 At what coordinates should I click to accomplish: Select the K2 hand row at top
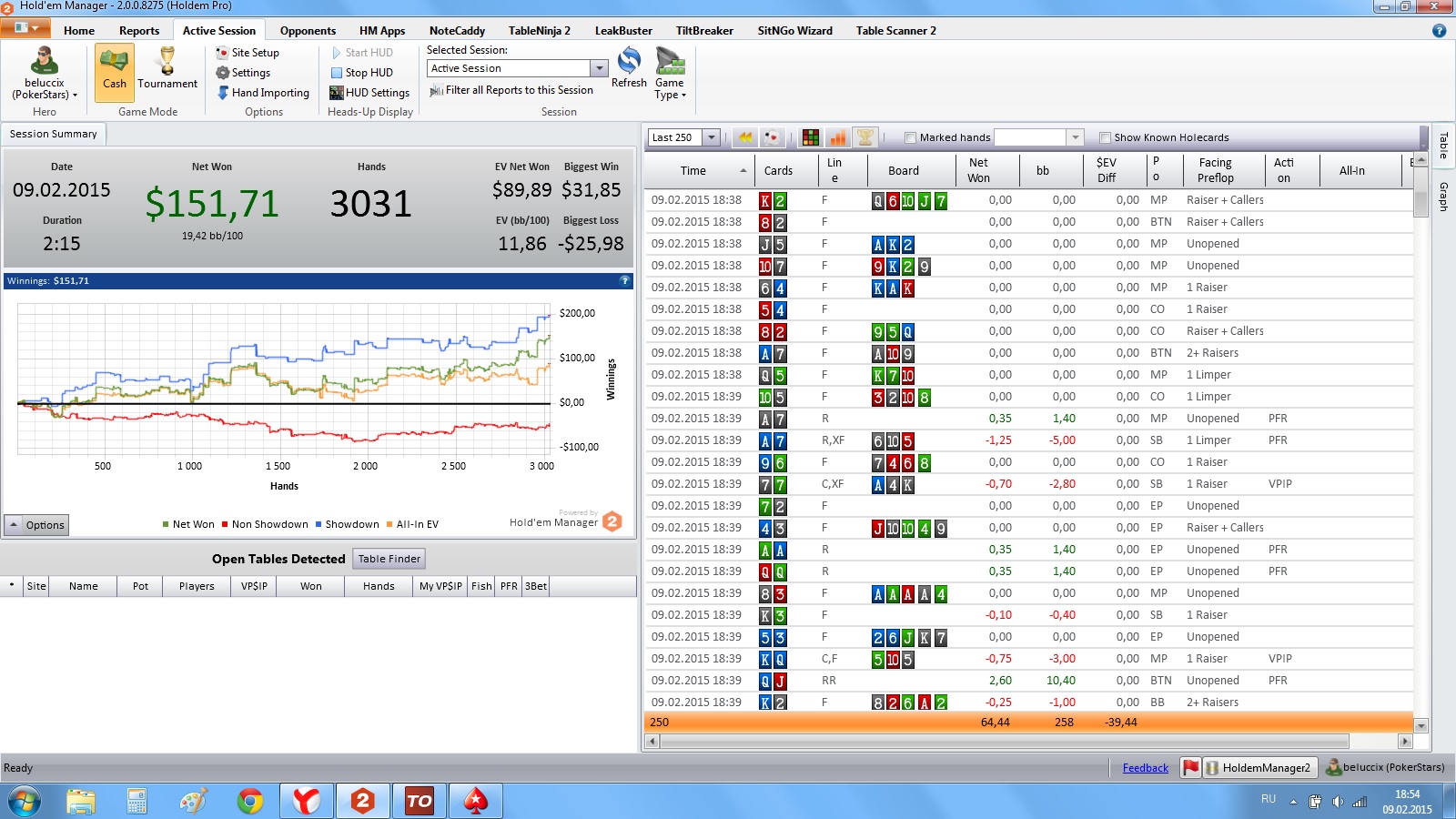pyautogui.click(x=1028, y=200)
